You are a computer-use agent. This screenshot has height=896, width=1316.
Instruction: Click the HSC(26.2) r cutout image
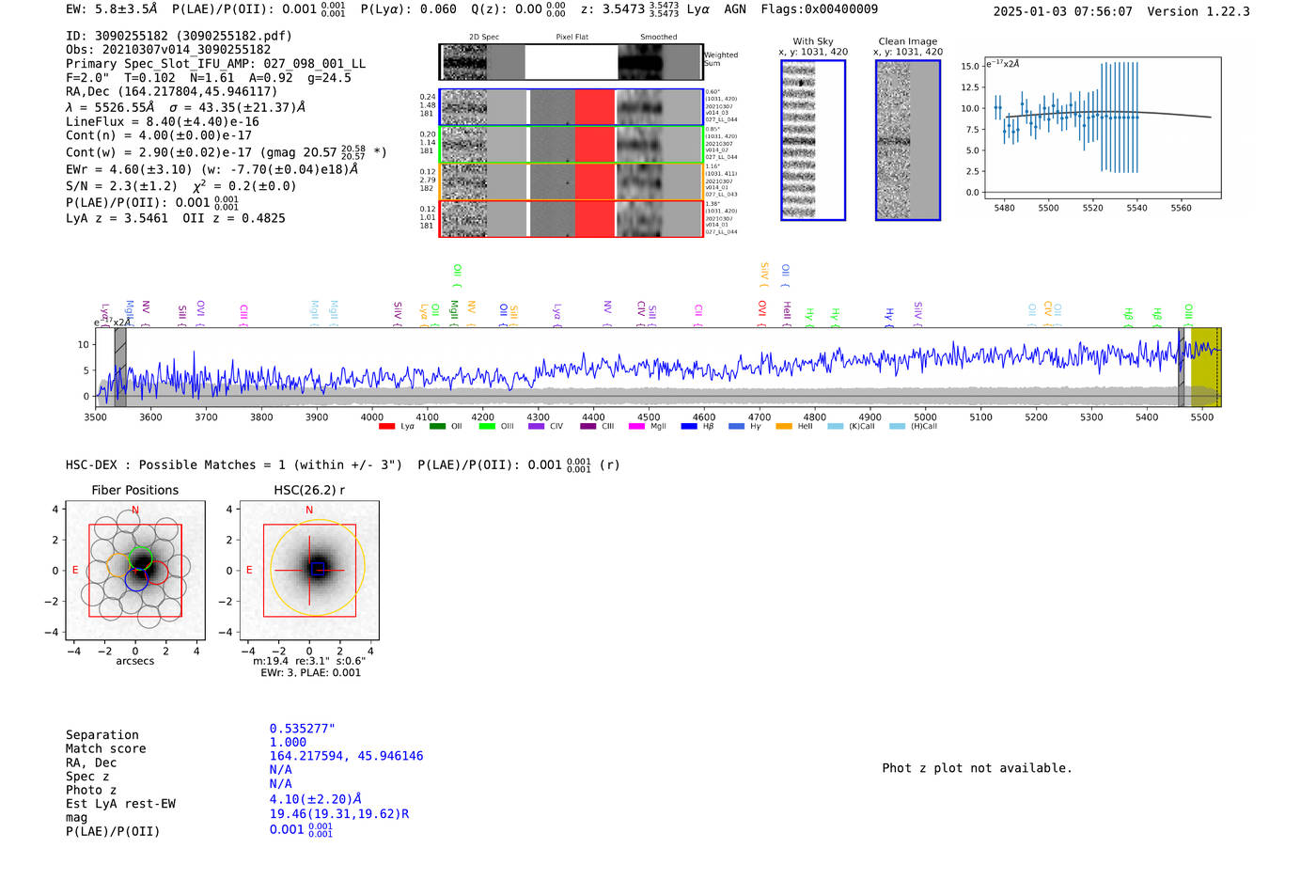(x=309, y=571)
